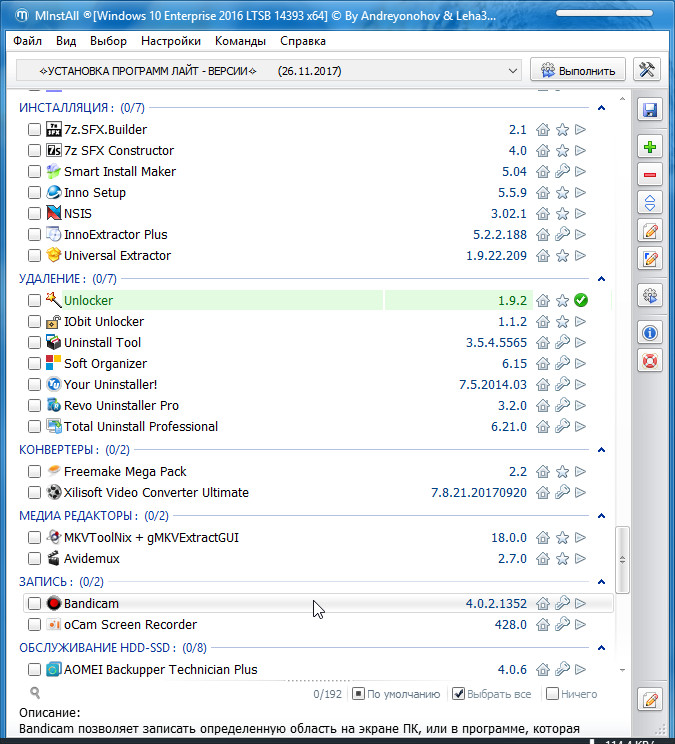Collapse the УДАЛЕНИЕ section
The height and width of the screenshot is (744, 675).
[601, 279]
